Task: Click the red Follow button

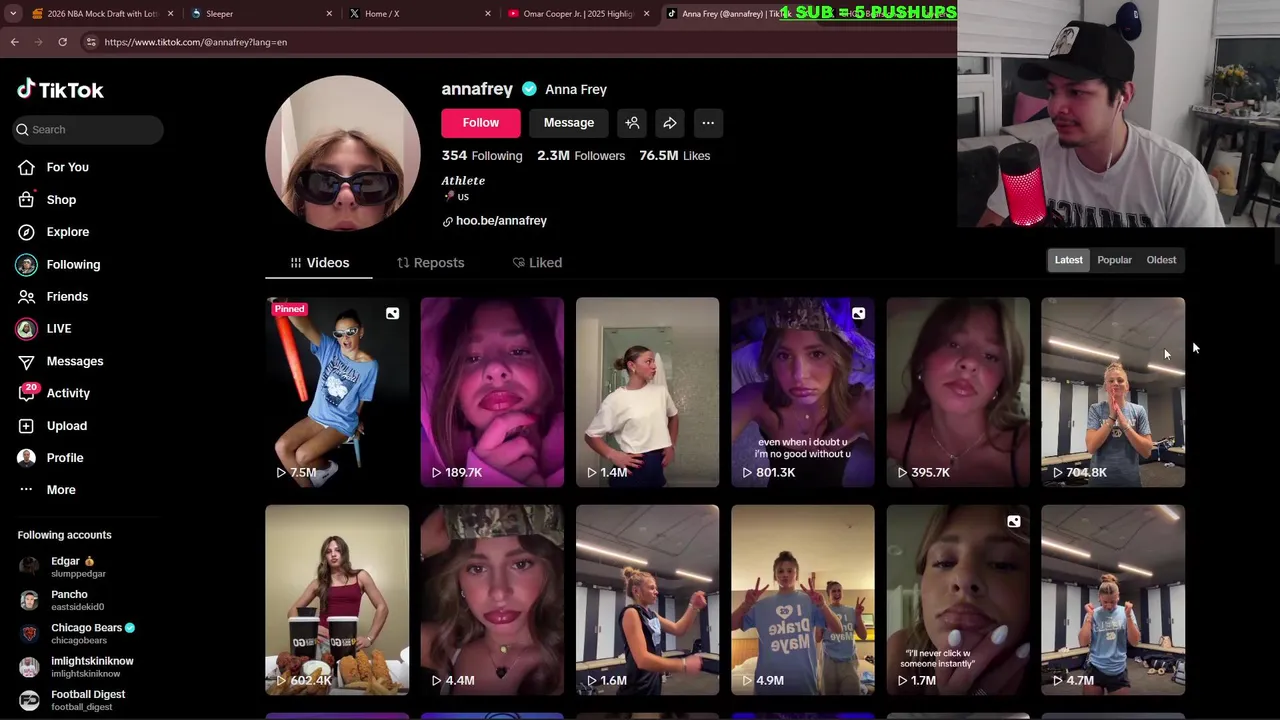Action: click(481, 123)
